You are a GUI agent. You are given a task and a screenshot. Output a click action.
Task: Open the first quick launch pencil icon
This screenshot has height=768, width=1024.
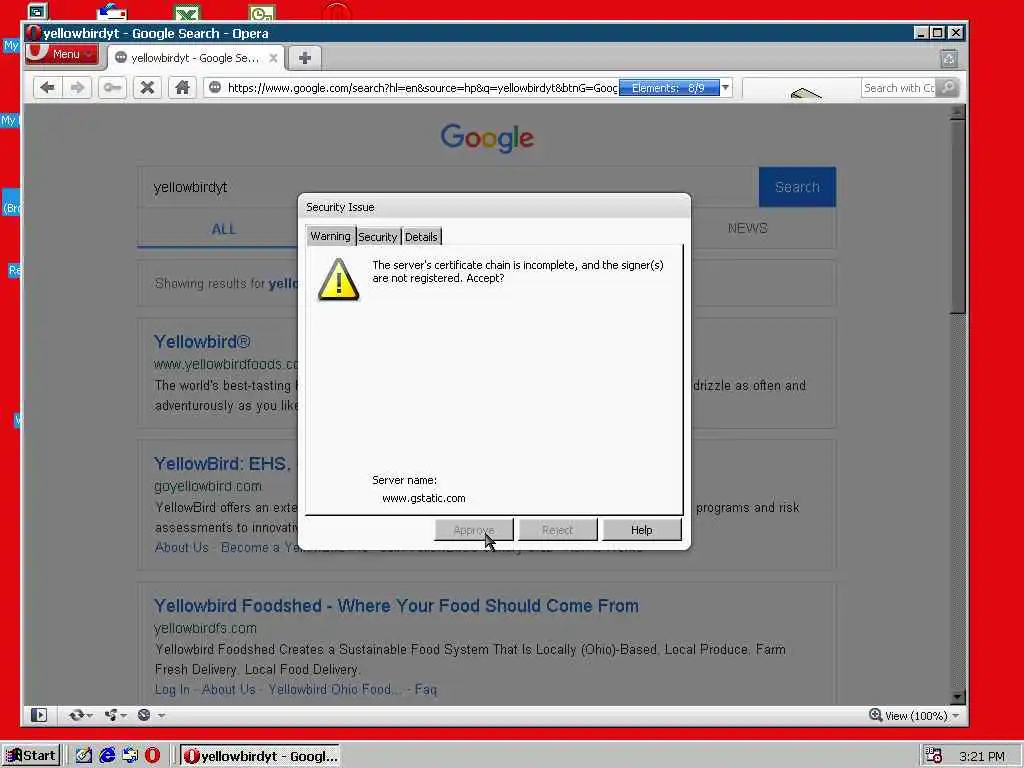[x=84, y=756]
